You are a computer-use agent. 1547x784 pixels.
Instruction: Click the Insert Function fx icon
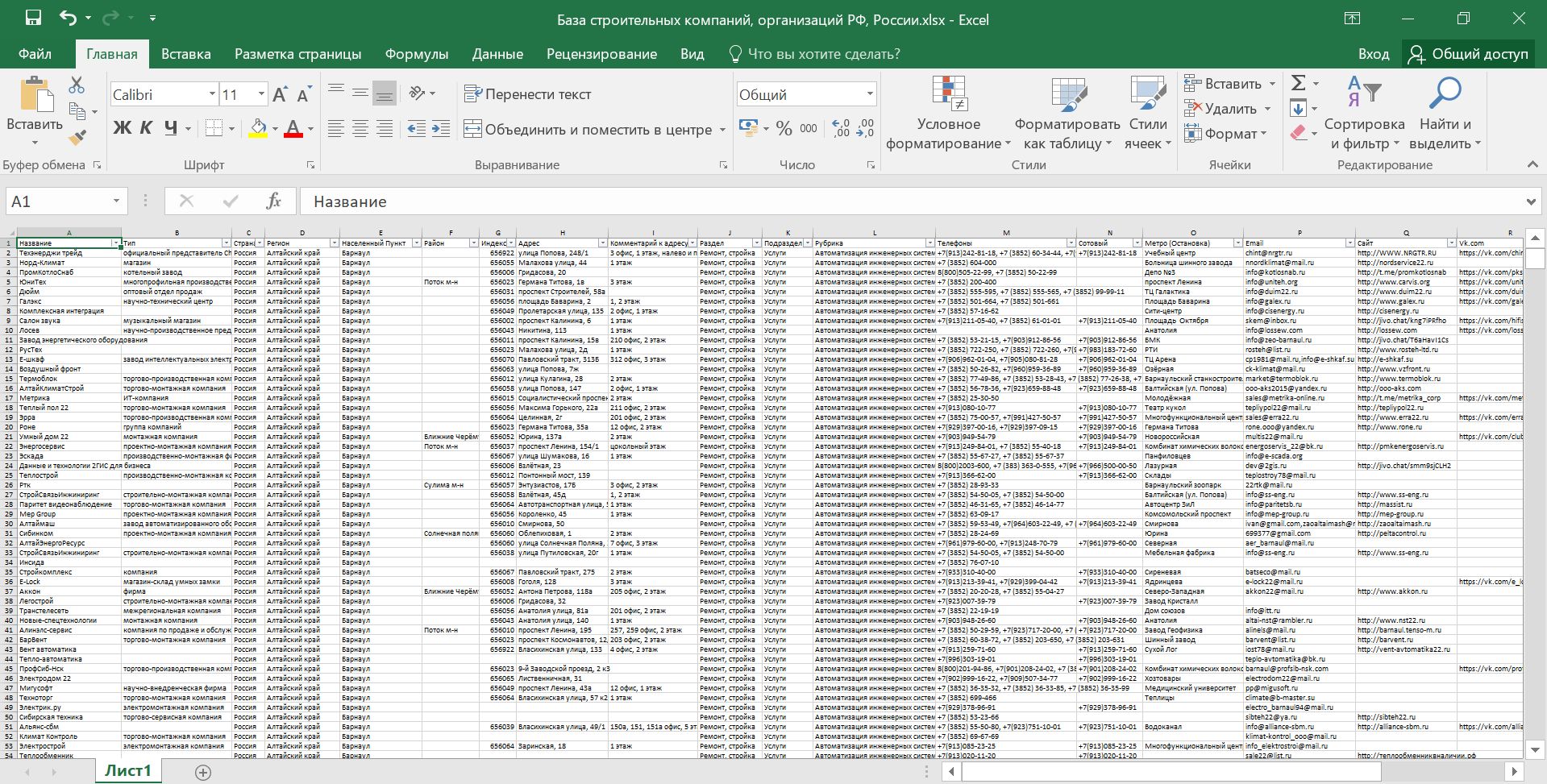pos(273,201)
